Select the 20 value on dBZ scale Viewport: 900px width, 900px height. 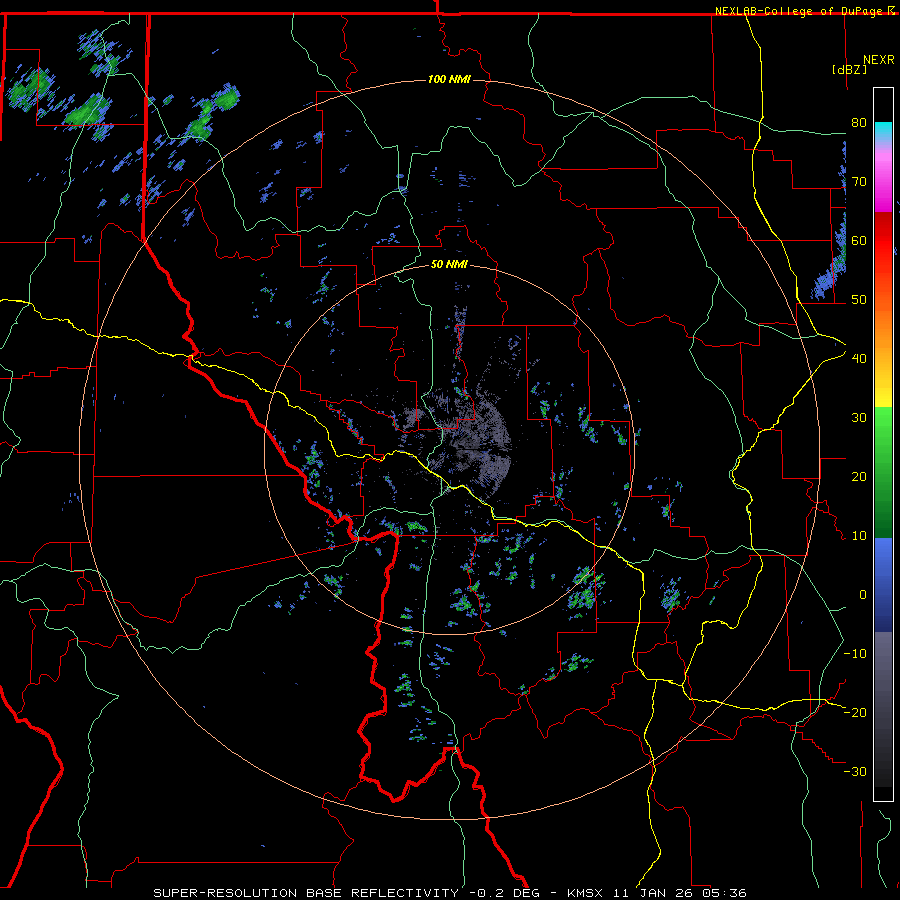click(859, 477)
